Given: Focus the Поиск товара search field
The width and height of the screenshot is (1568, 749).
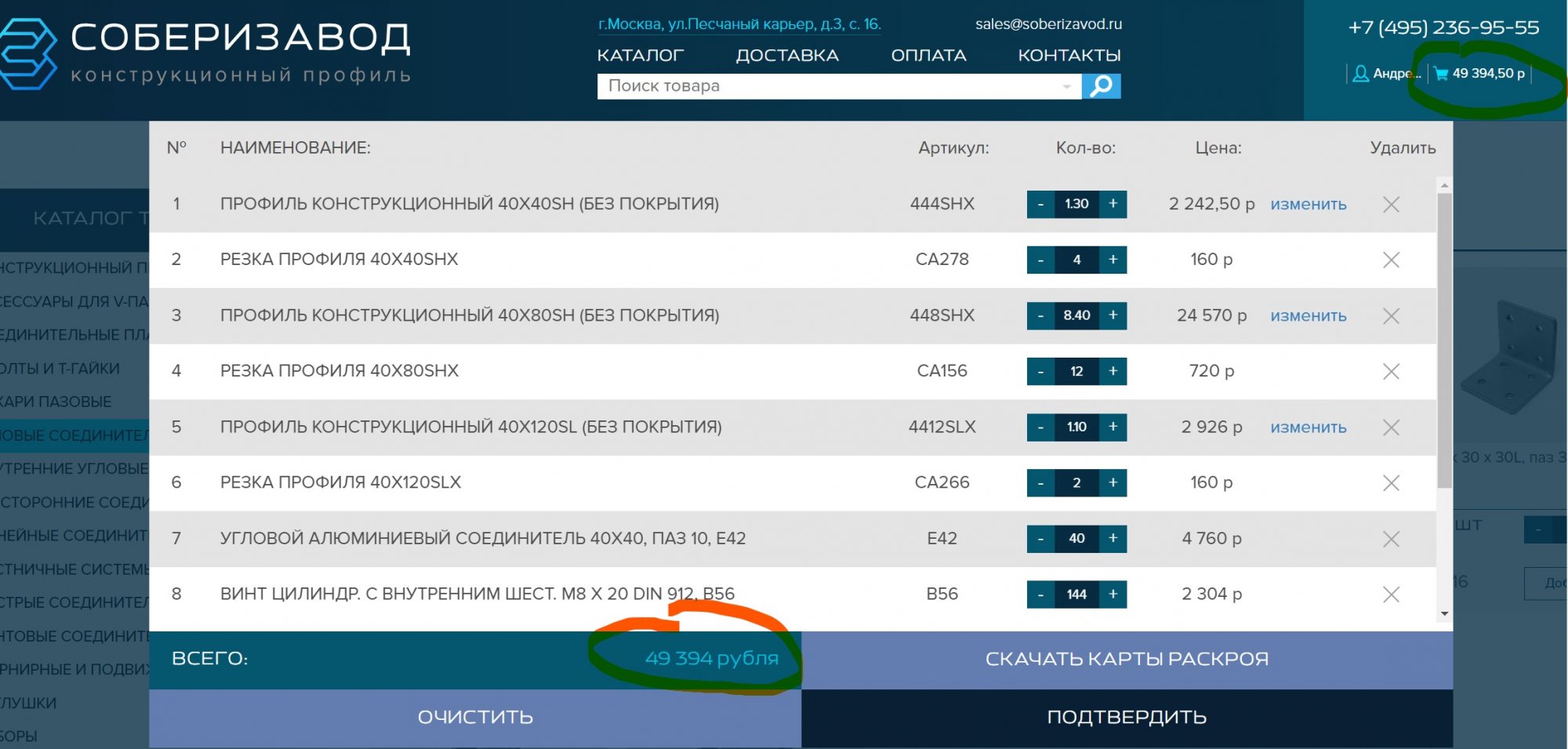Looking at the screenshot, I should point(823,86).
